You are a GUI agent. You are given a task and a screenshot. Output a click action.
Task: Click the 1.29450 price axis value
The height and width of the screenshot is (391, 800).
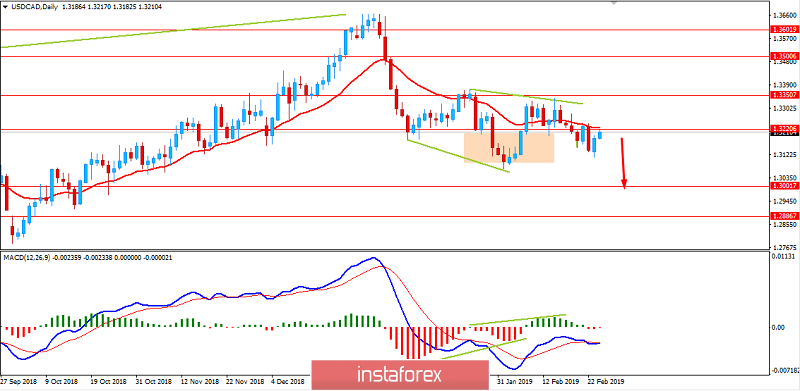tap(785, 201)
